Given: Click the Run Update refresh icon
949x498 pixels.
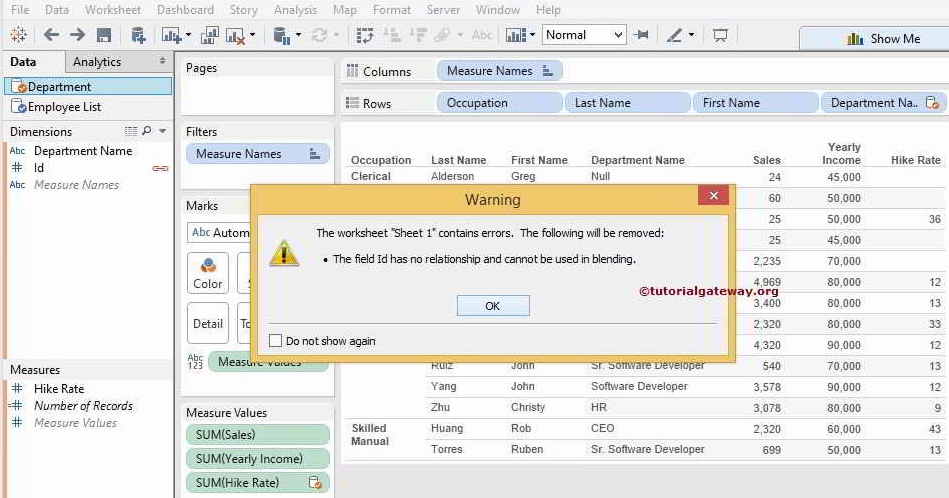Looking at the screenshot, I should (x=320, y=36).
